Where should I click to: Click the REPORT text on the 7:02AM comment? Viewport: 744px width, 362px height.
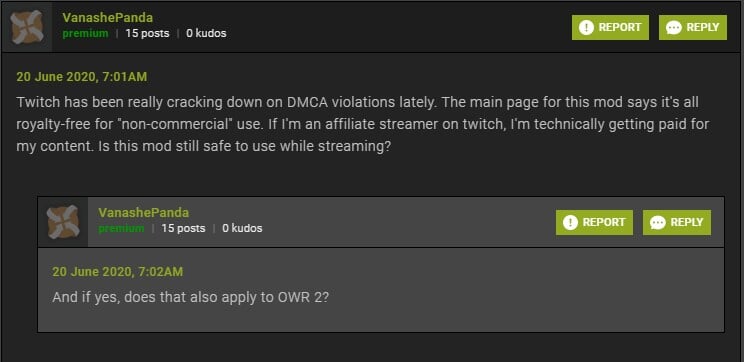(x=604, y=223)
